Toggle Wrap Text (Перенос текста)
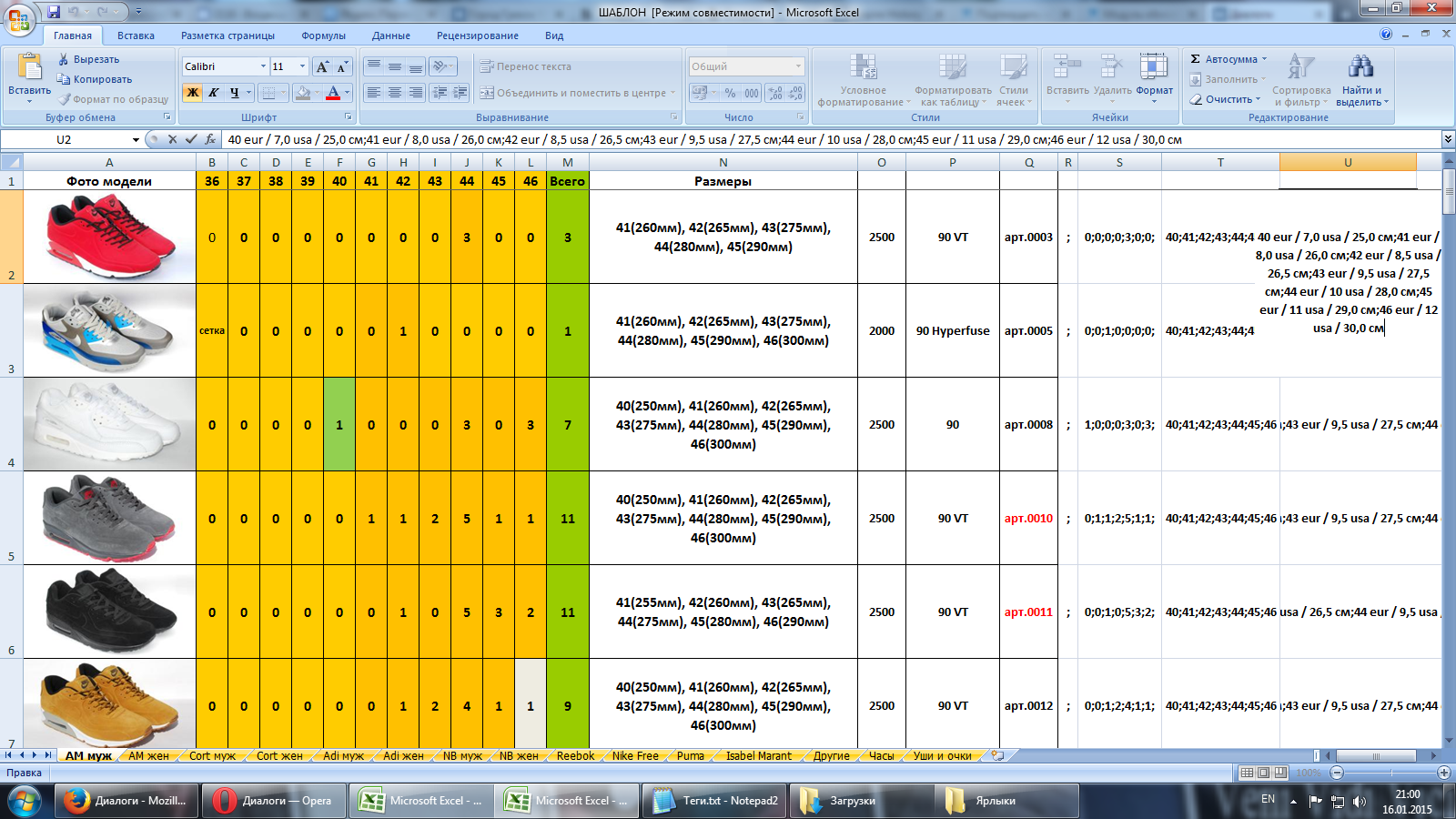 tap(526, 66)
